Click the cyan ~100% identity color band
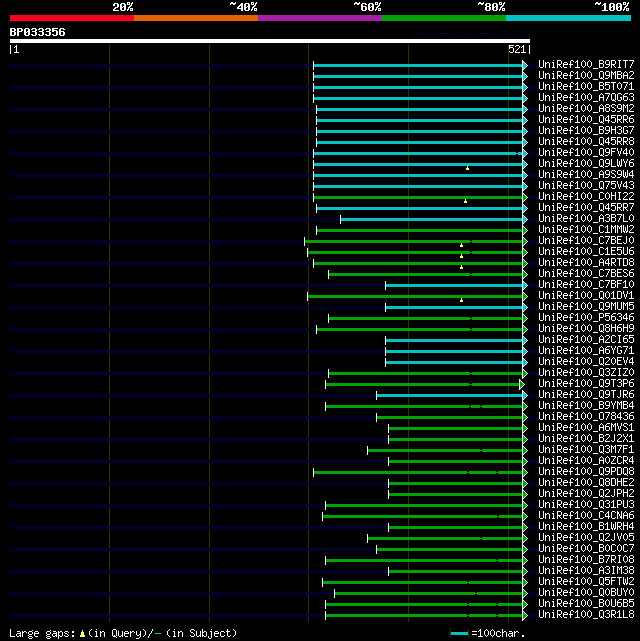Viewport: 640px width, 641px height. (568, 18)
